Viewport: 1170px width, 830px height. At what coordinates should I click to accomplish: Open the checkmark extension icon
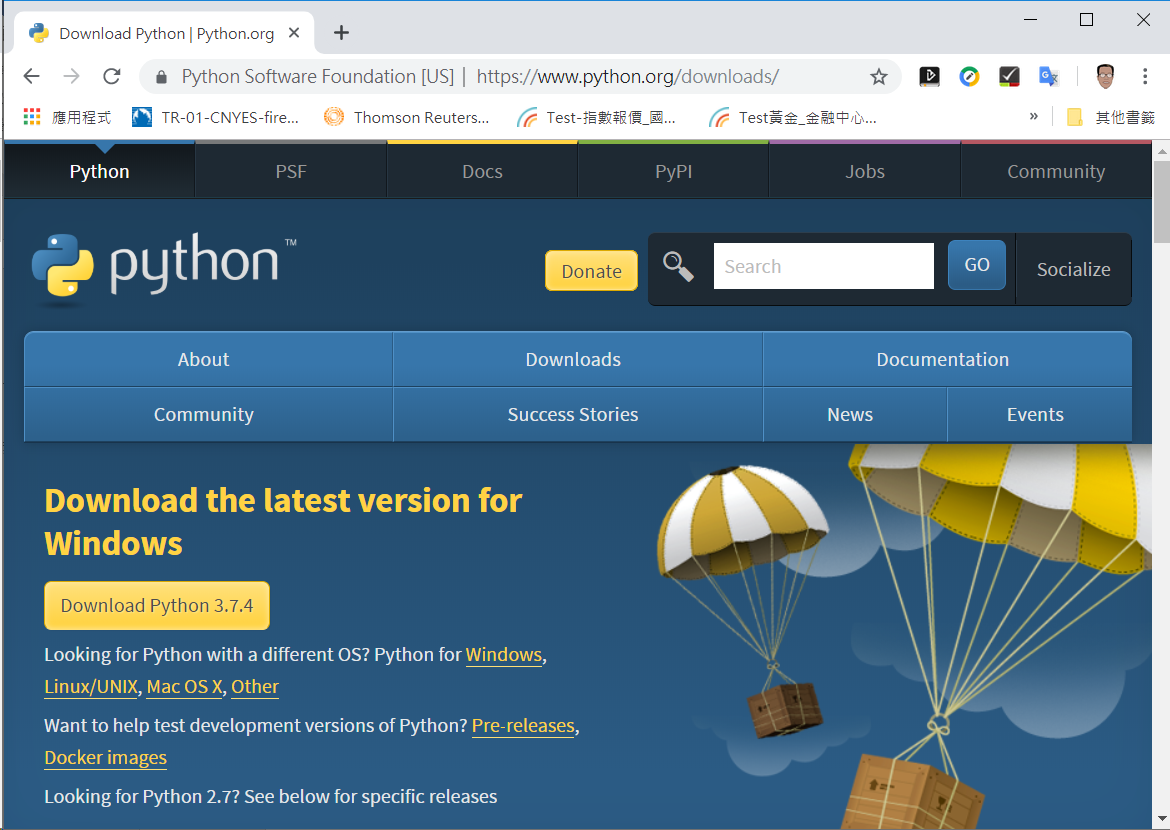pyautogui.click(x=1009, y=76)
